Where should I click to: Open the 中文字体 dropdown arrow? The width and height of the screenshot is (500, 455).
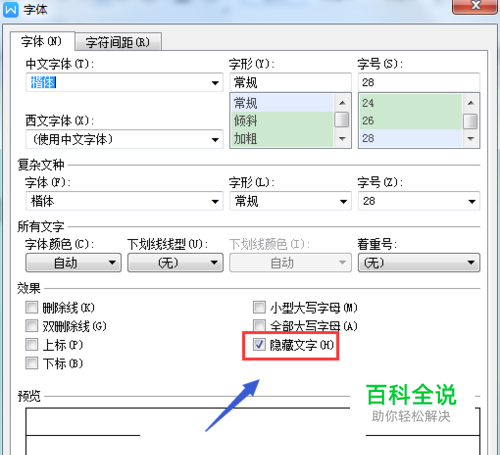(x=215, y=83)
